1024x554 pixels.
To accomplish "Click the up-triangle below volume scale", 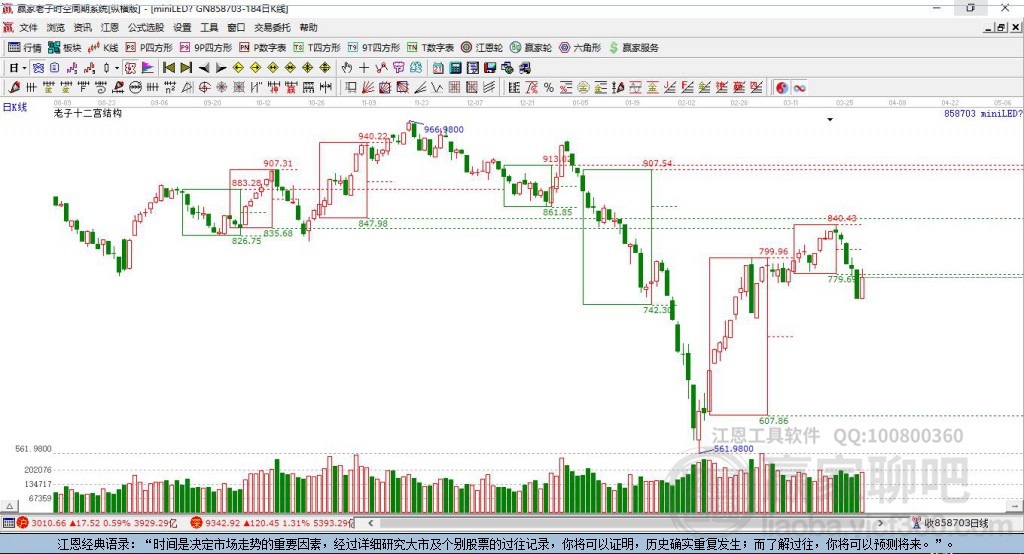I will (9, 506).
